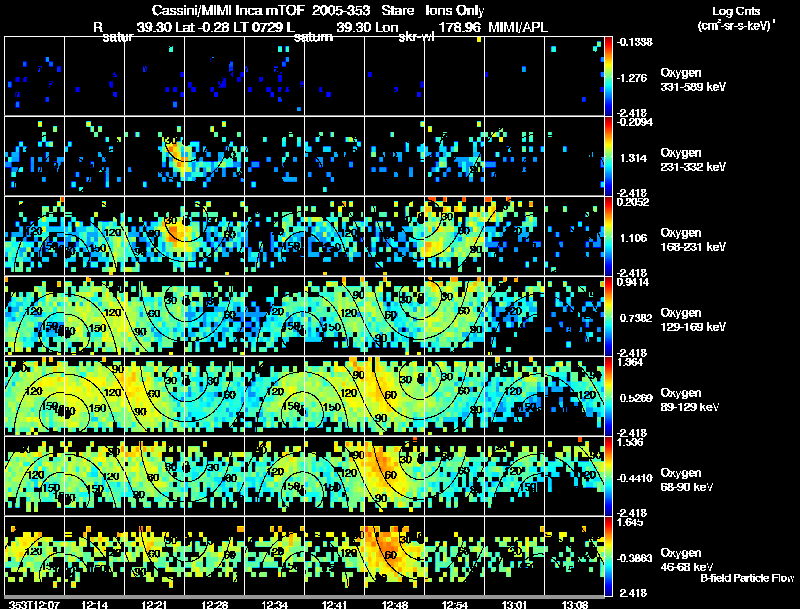Viewport: 800px width, 609px height.
Task: Select the 12:07 panel in 89-129 keV row
Action: 35,396
